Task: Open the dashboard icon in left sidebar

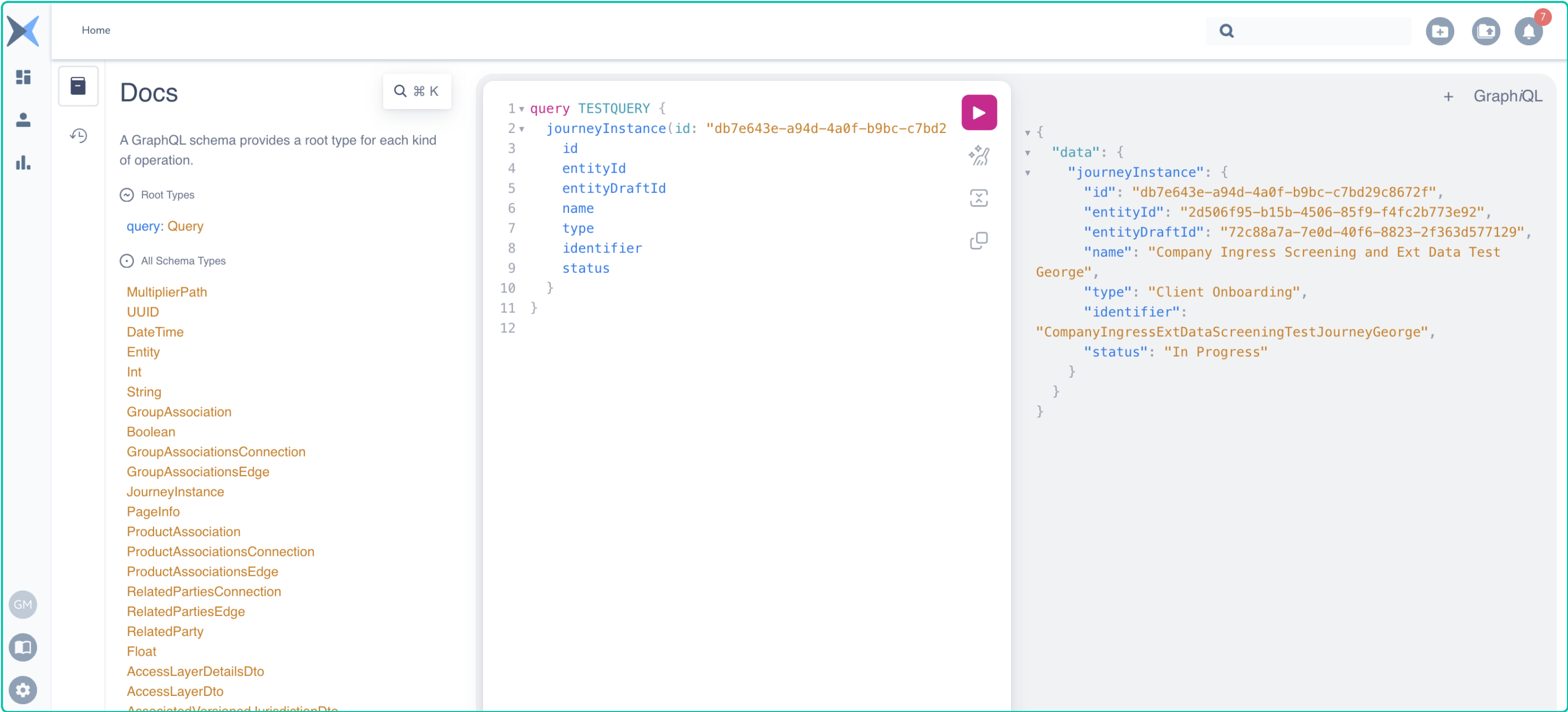Action: [x=23, y=77]
